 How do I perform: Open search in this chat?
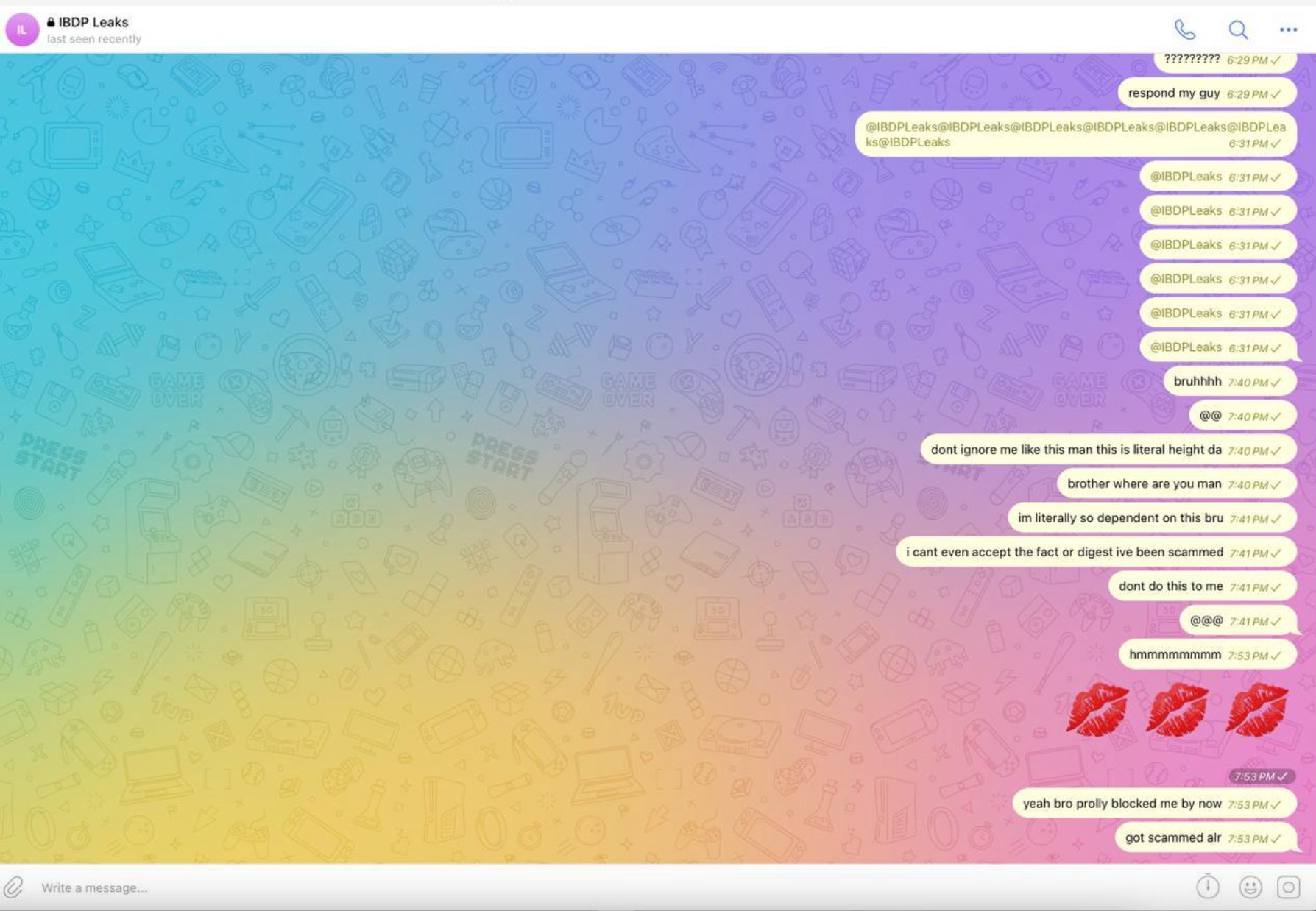coord(1238,29)
